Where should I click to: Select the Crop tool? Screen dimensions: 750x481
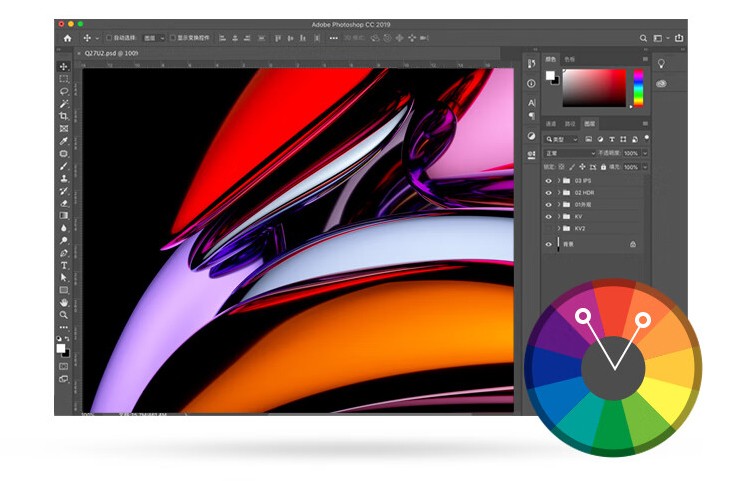64,116
